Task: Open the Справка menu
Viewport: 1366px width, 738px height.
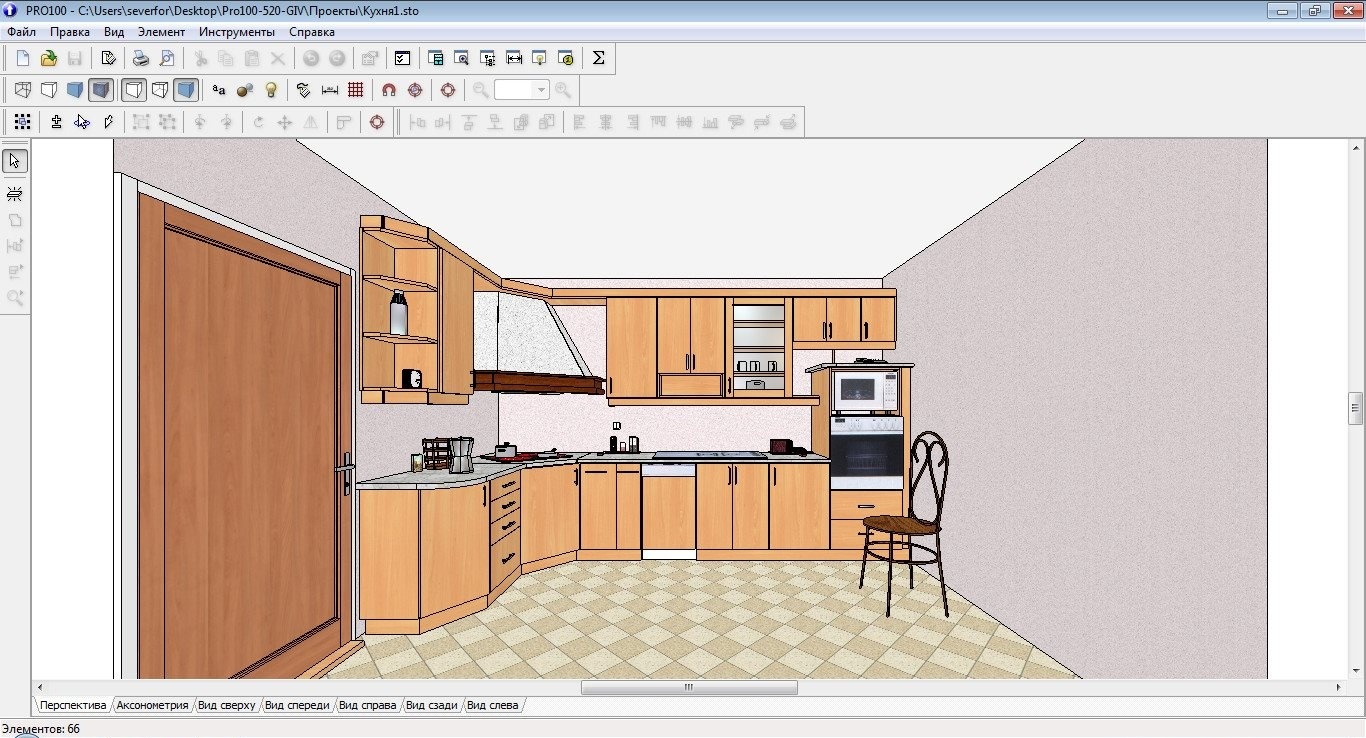Action: tap(312, 32)
